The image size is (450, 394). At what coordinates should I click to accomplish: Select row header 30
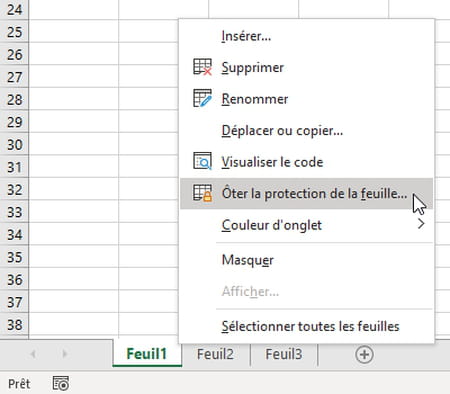[x=14, y=145]
